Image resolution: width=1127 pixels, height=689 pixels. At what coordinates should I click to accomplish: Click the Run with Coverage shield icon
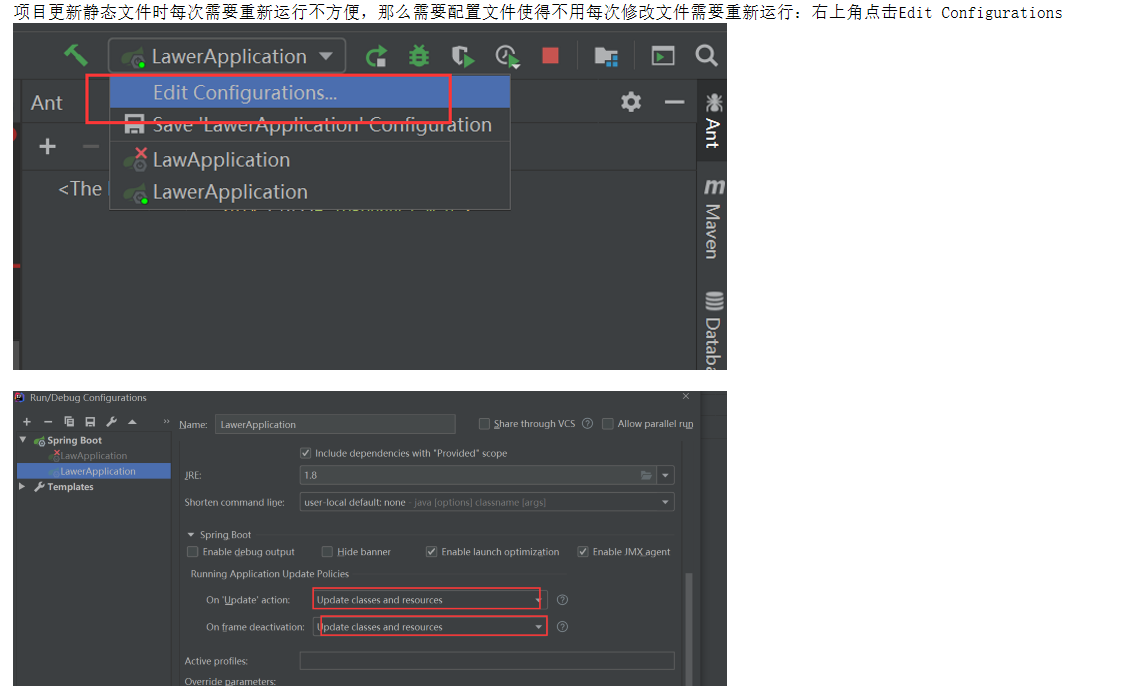point(462,56)
